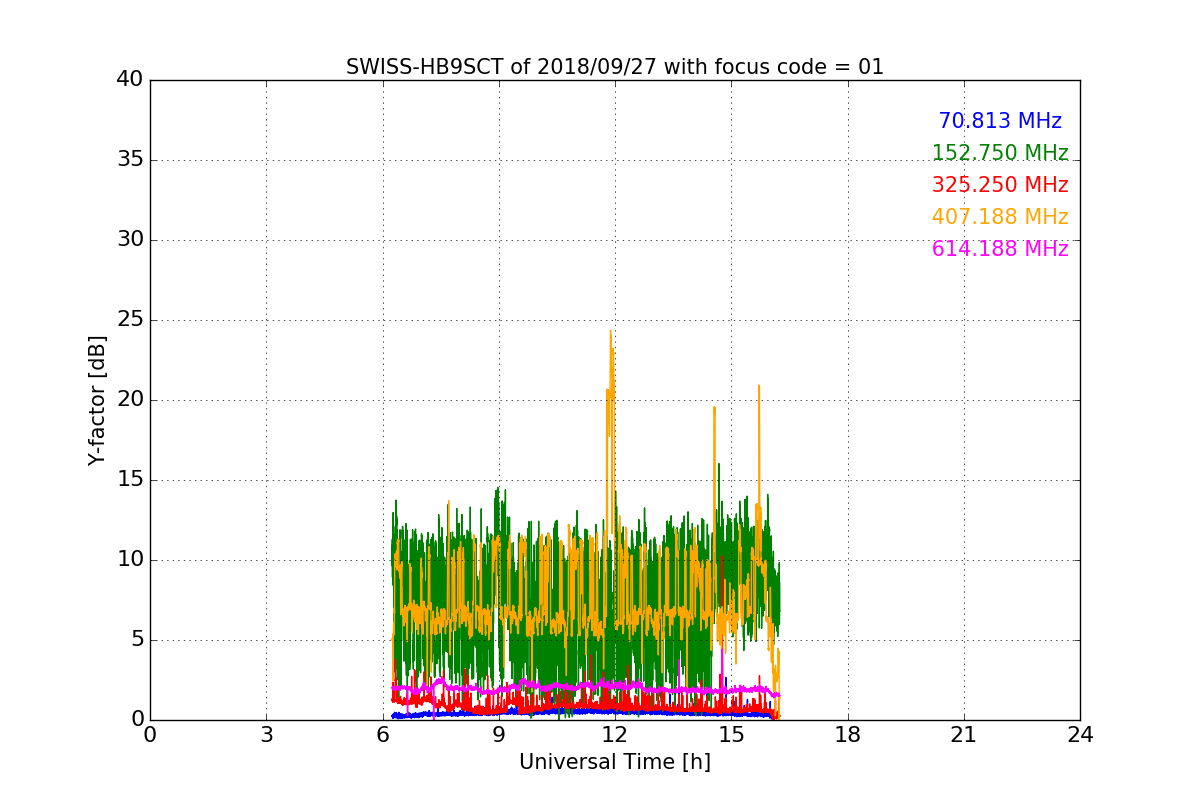This screenshot has width=1200, height=800.
Task: Click the y-axis tick label 35
Action: point(129,160)
